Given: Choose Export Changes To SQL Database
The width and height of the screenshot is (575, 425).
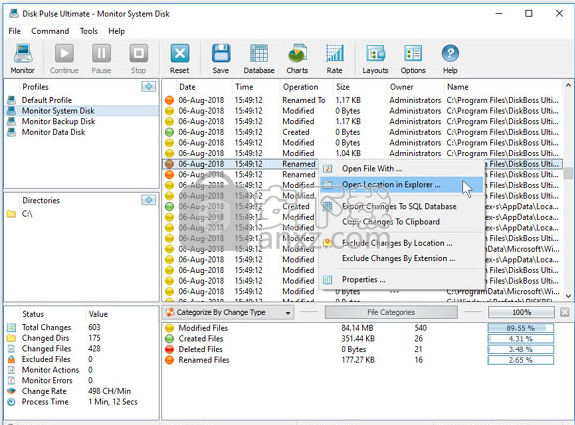Looking at the screenshot, I should 401,206.
